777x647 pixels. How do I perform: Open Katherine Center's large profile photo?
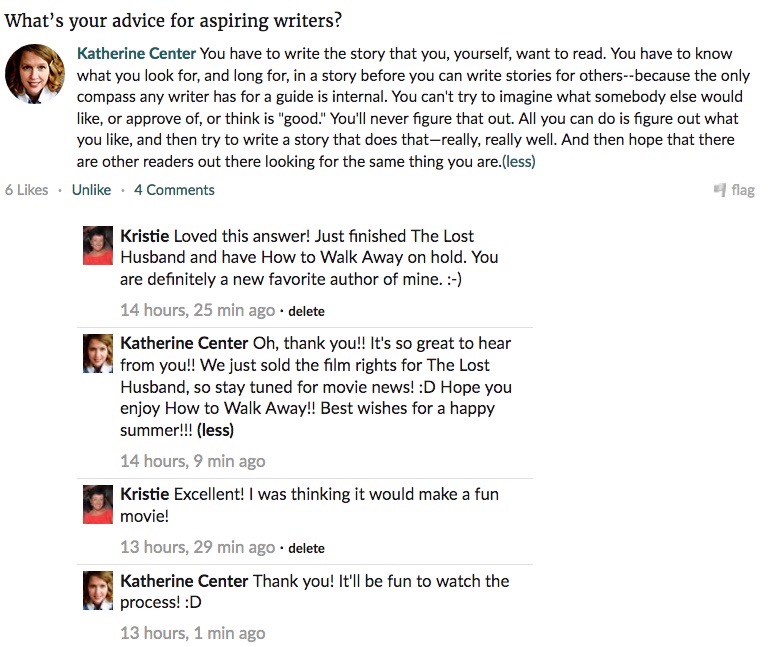click(35, 74)
